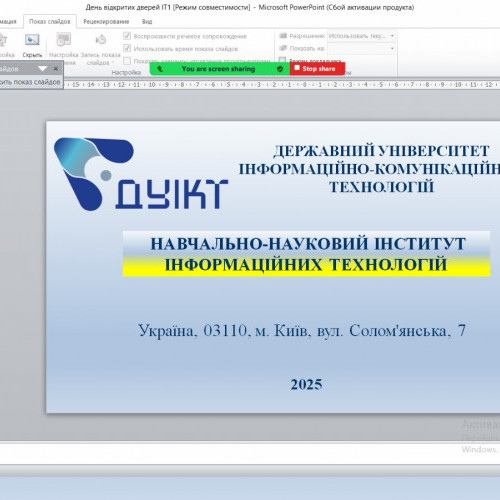Click the ДУІКТ logo on the slide
Image resolution: width=500 pixels, height=500 pixels.
tap(140, 174)
